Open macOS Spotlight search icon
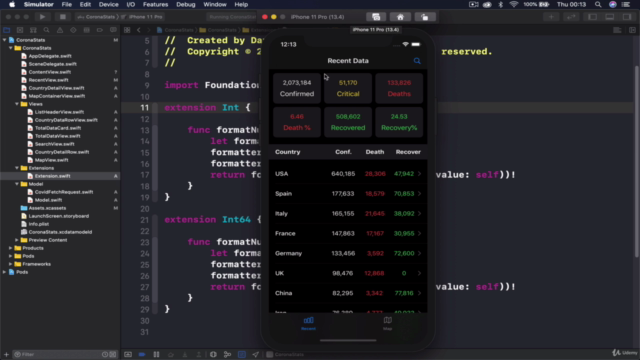The image size is (640, 360). click(598, 4)
